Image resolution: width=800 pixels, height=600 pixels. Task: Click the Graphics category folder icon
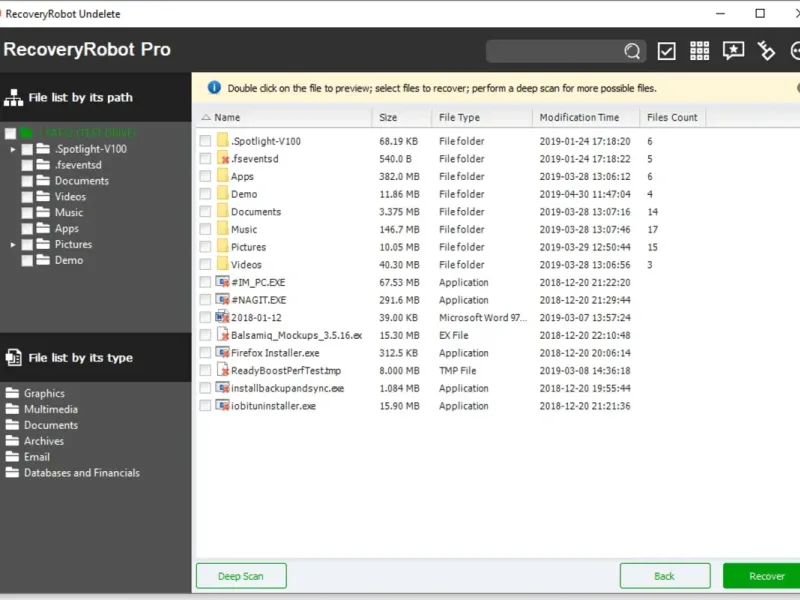[x=12, y=393]
